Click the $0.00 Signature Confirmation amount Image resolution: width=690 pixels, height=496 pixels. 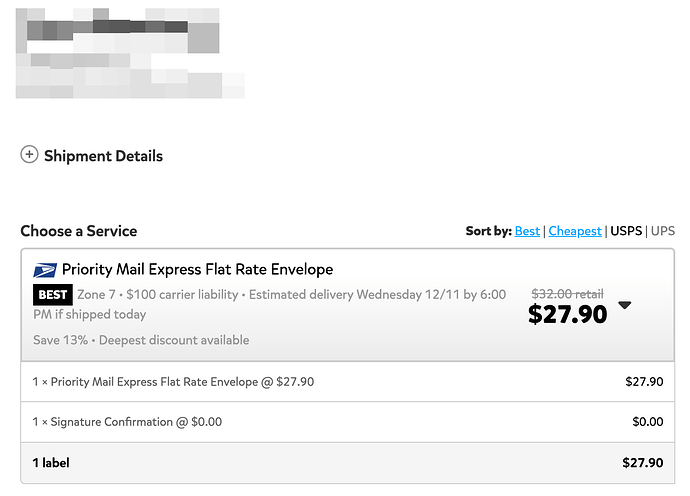click(647, 422)
